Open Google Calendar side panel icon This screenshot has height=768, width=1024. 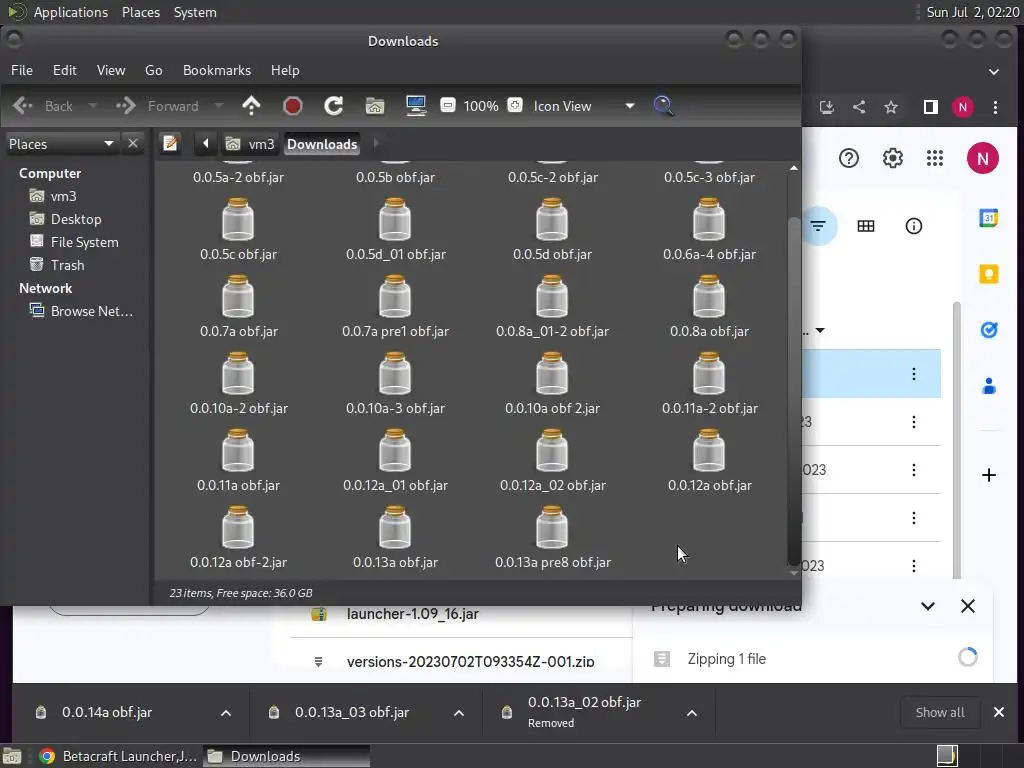coord(989,218)
